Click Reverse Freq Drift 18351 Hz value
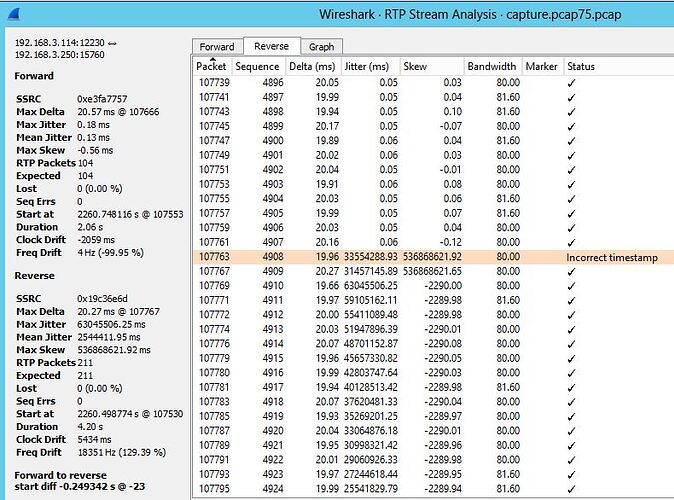Viewport: 674px width, 500px height. point(122,452)
